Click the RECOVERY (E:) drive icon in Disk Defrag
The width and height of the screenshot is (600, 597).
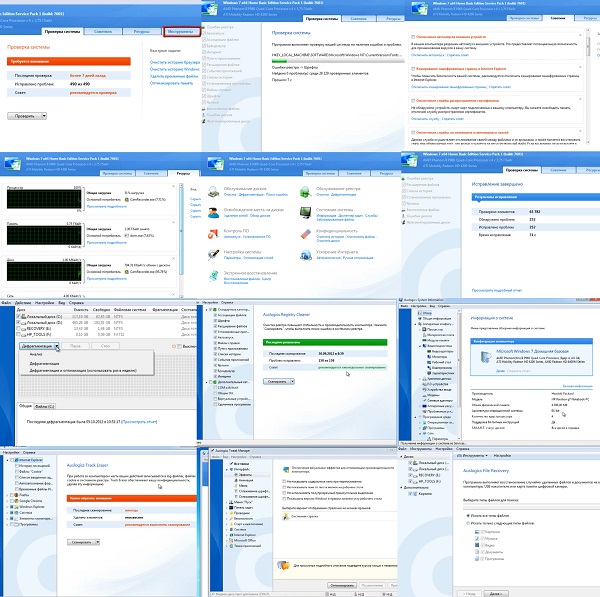pyautogui.click(x=23, y=328)
